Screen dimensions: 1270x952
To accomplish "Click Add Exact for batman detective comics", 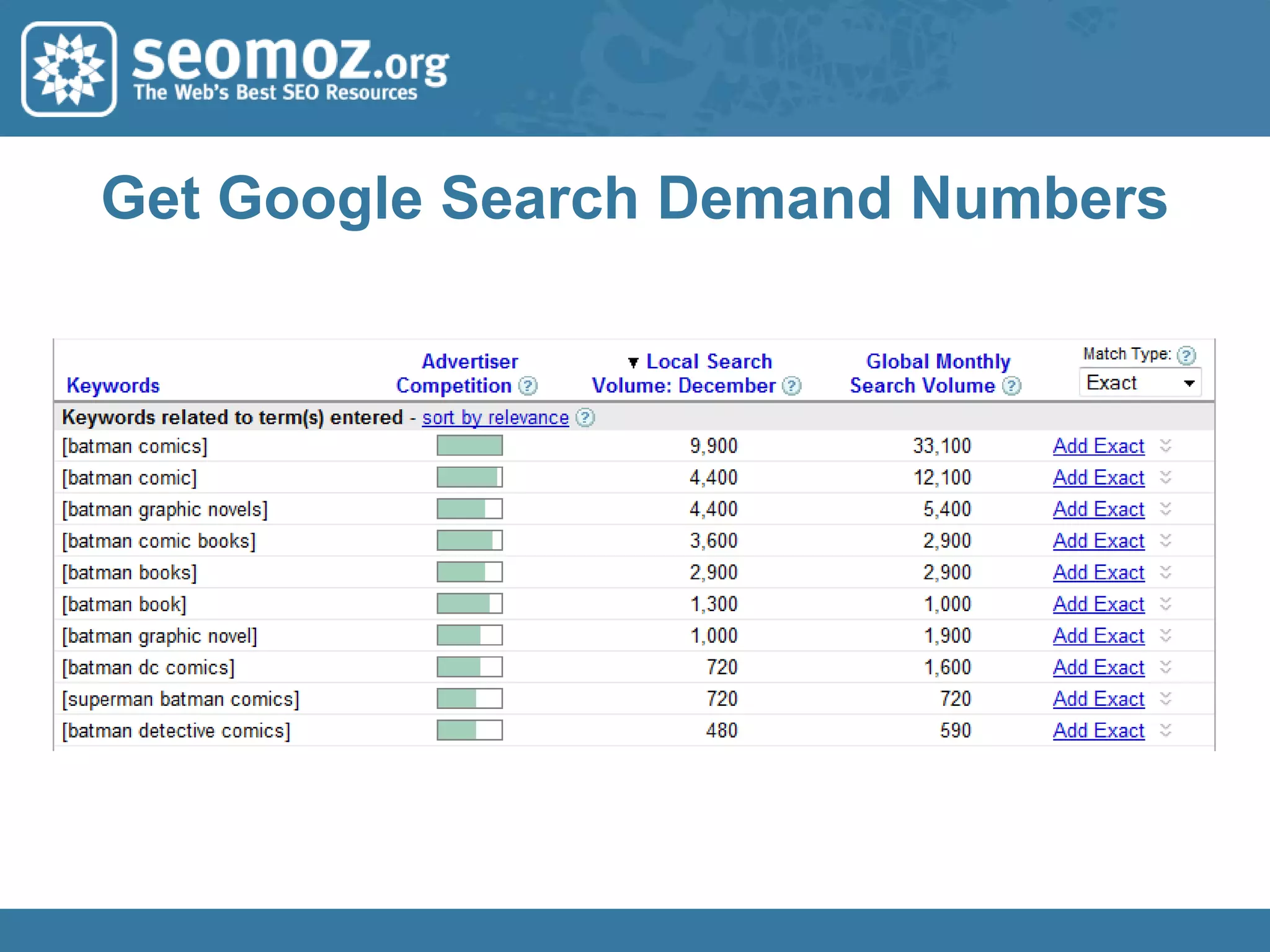I will pyautogui.click(x=1099, y=730).
